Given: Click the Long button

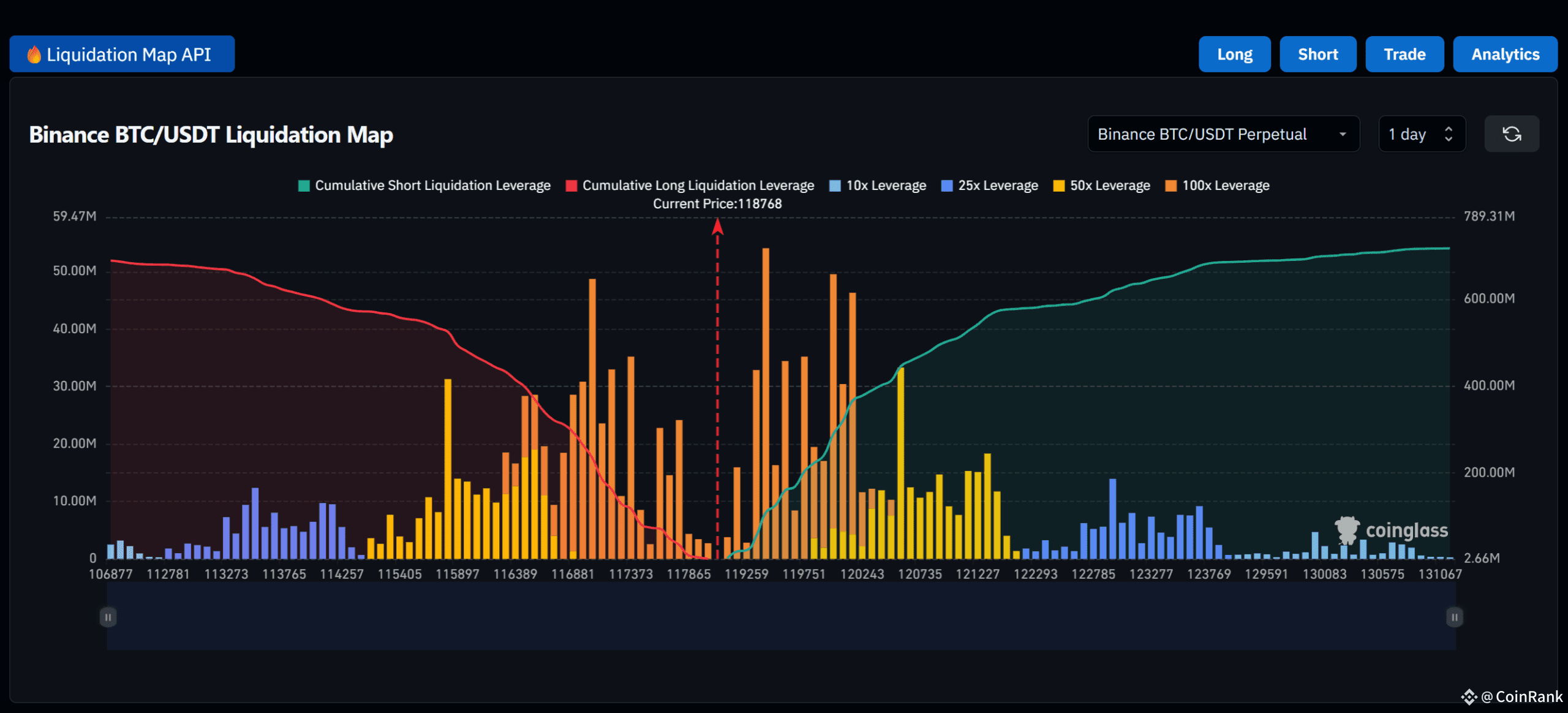Looking at the screenshot, I should click(1235, 54).
